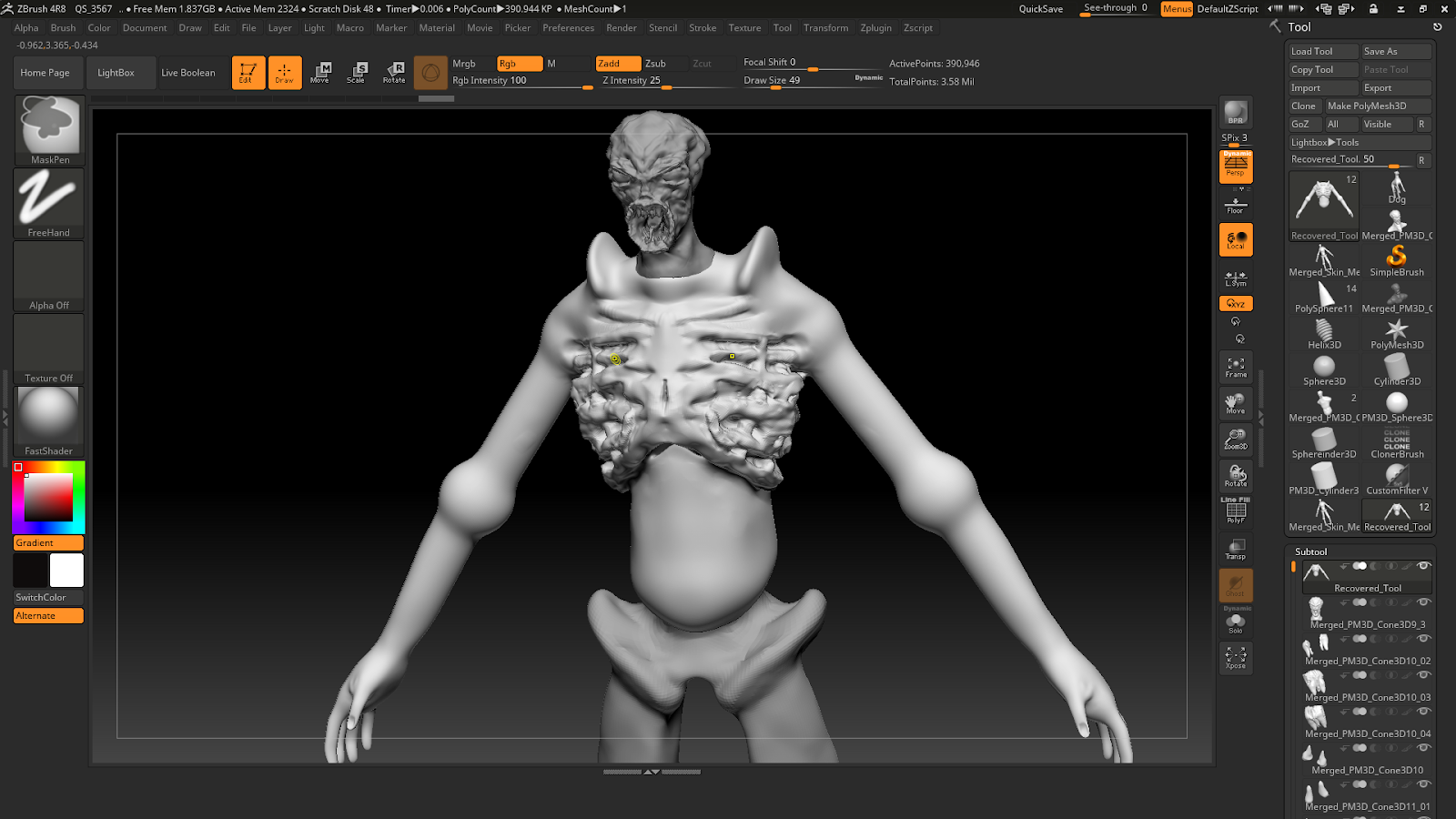Click the gizmo sphere icon beside Rotate

pos(430,73)
